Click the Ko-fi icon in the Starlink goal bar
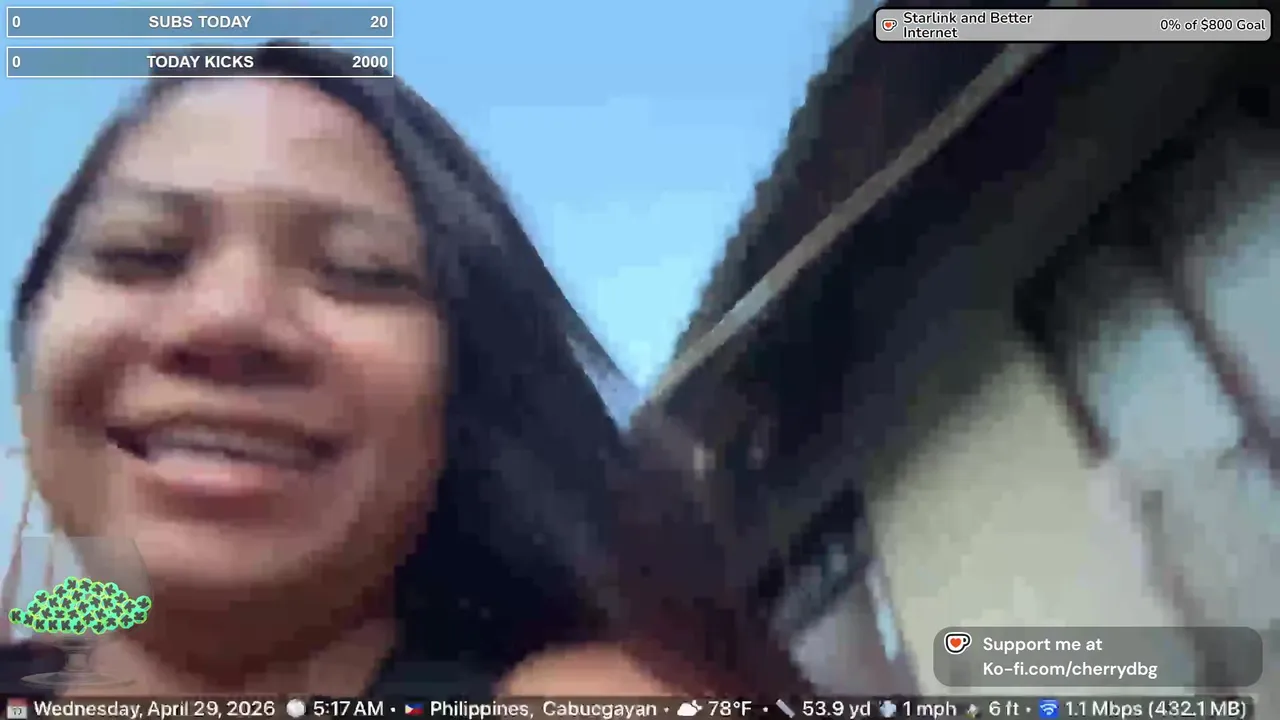This screenshot has height=720, width=1280. pos(889,25)
